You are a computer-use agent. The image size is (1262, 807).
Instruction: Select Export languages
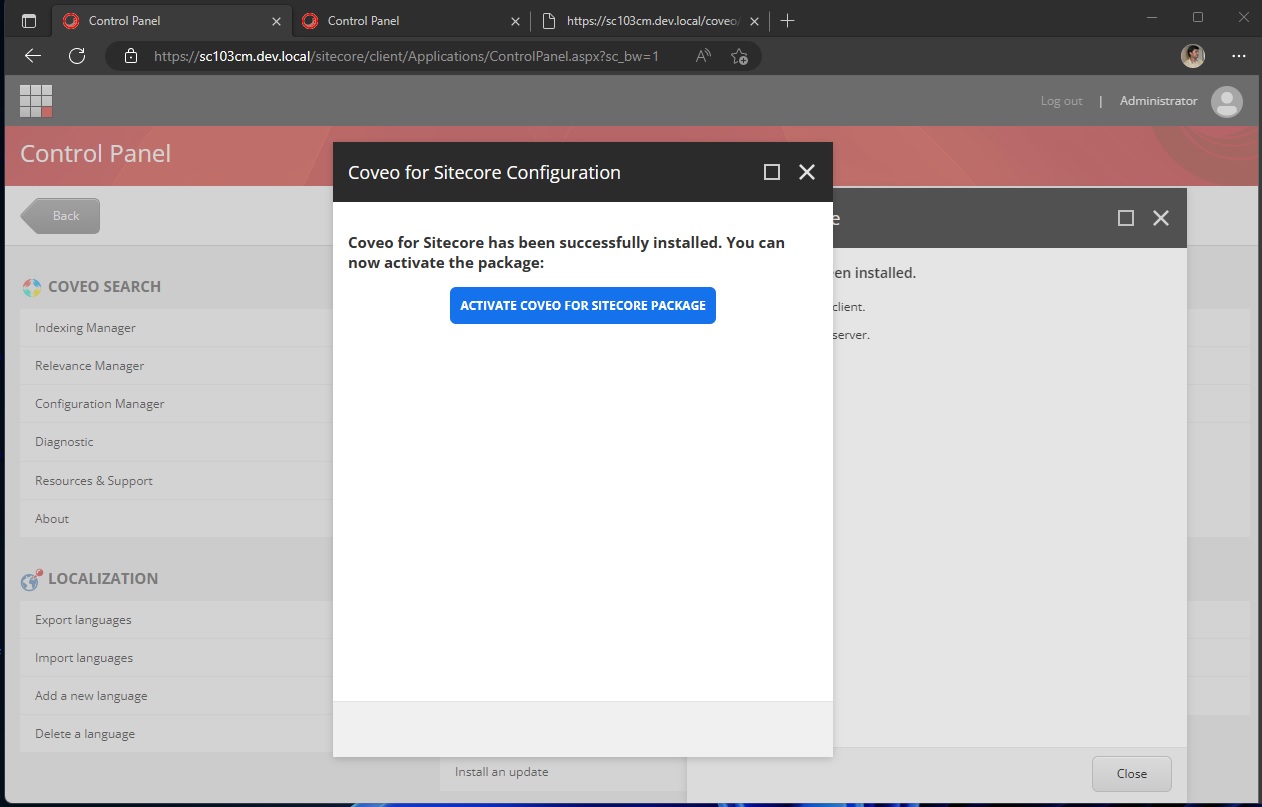click(x=83, y=620)
